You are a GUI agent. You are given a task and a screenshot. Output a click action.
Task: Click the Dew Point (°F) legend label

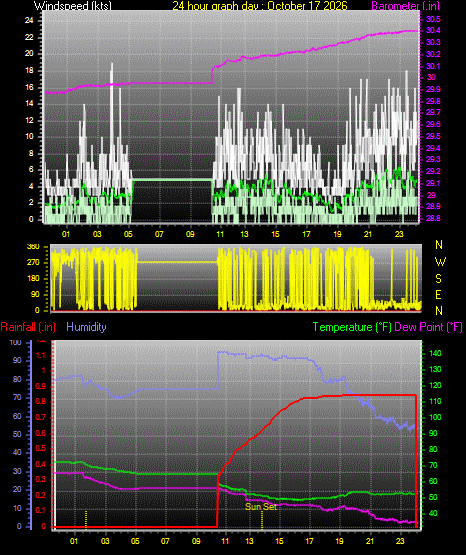click(428, 327)
